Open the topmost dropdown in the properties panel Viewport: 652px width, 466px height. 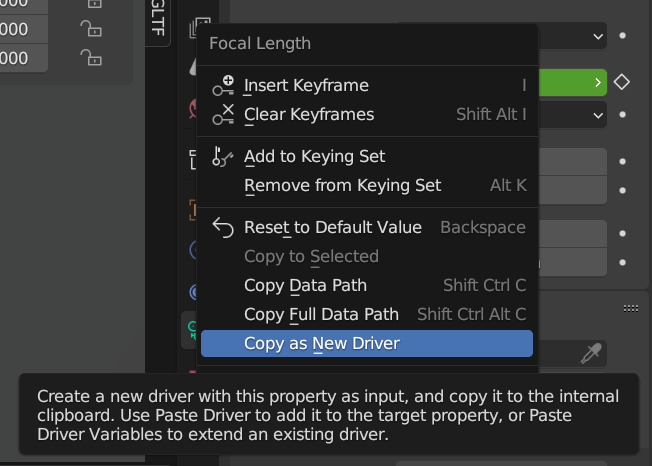pos(573,36)
